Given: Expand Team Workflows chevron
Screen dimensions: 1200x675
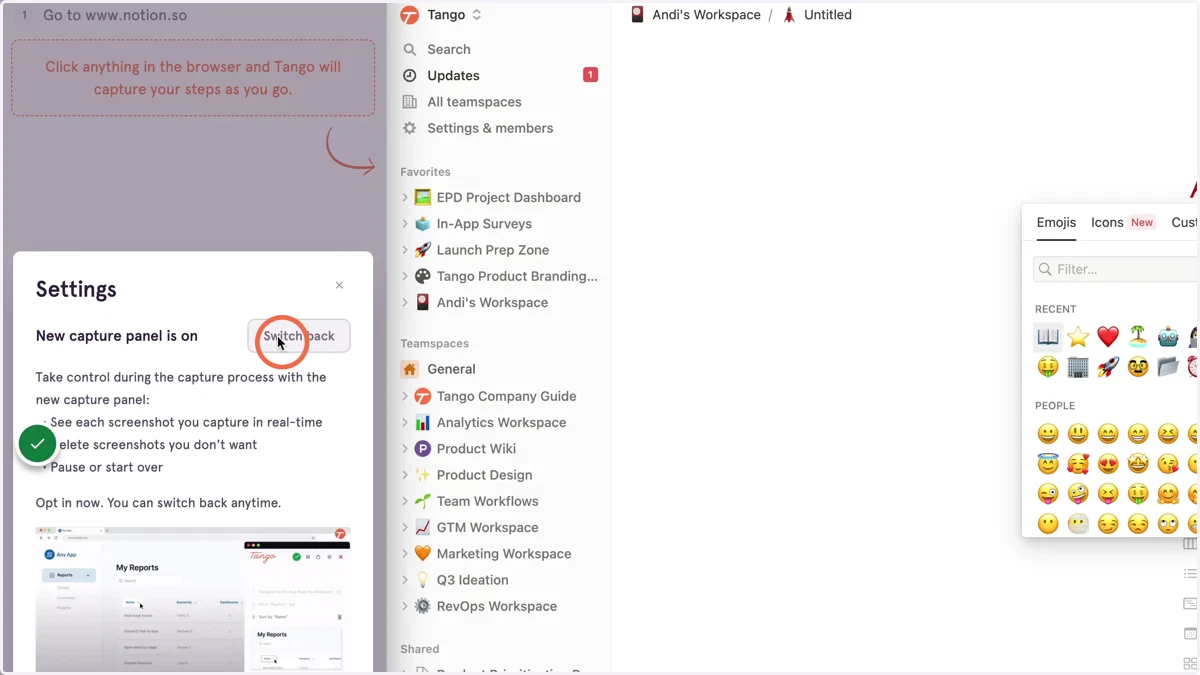Looking at the screenshot, I should click(x=405, y=501).
